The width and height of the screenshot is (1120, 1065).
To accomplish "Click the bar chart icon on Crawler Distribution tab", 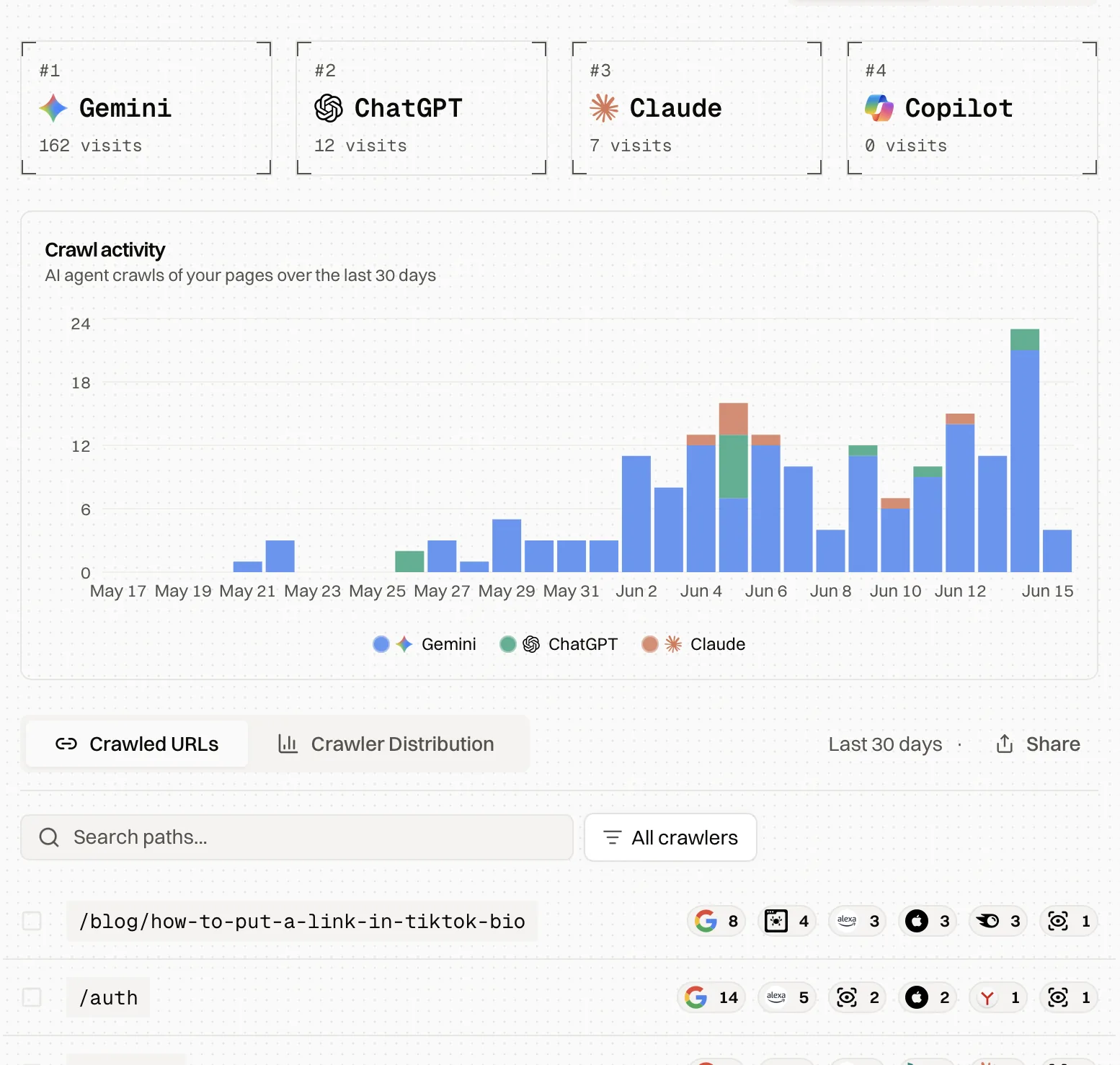I will 288,744.
